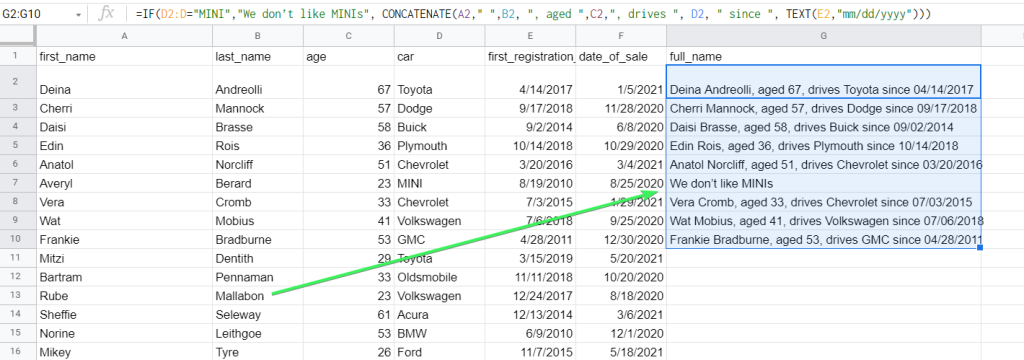Select the Dentith cell
The image size is (1024, 360).
(259, 258)
